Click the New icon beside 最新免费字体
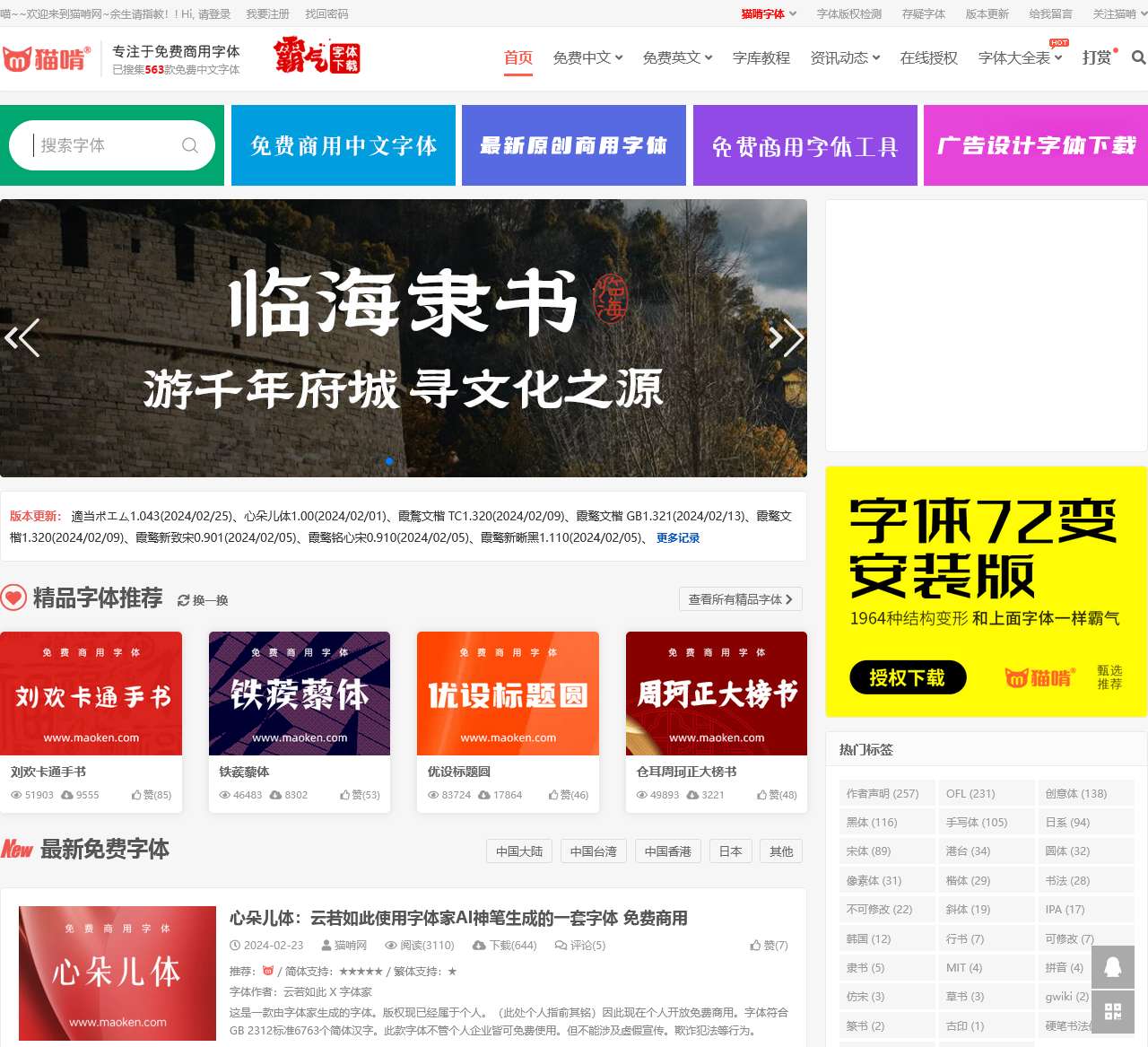Image resolution: width=1148 pixels, height=1047 pixels. pos(17,849)
